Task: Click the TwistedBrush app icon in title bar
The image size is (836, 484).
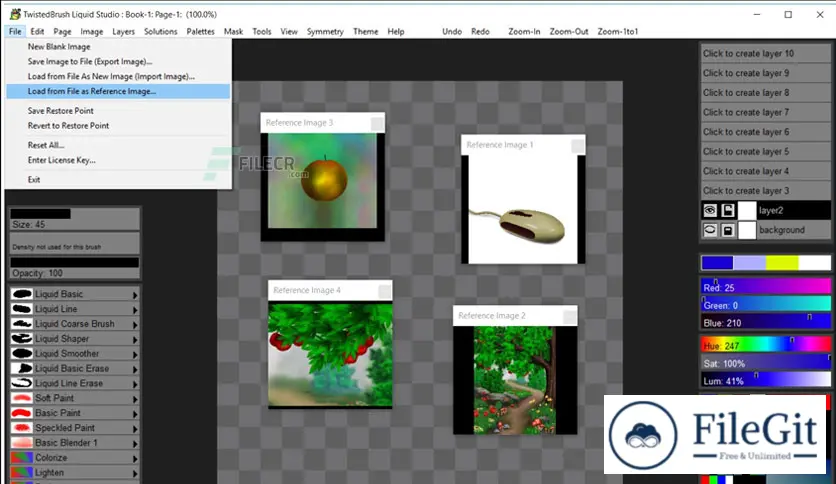Action: click(x=15, y=14)
